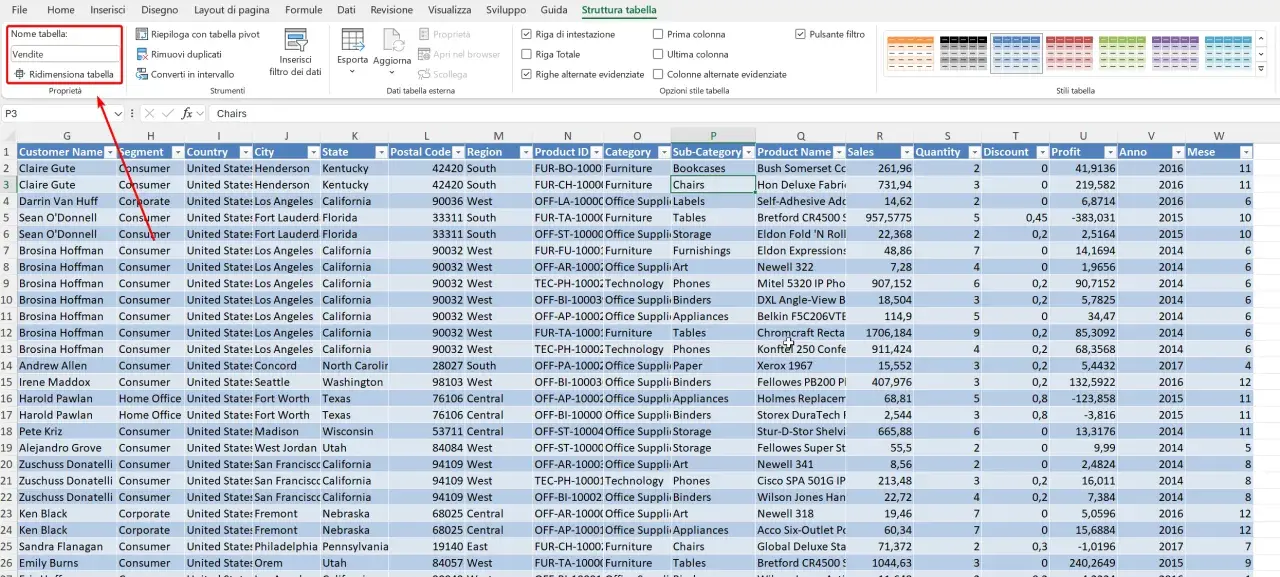This screenshot has height=577, width=1280.
Task: Select row header 10
Action: pos(7,300)
